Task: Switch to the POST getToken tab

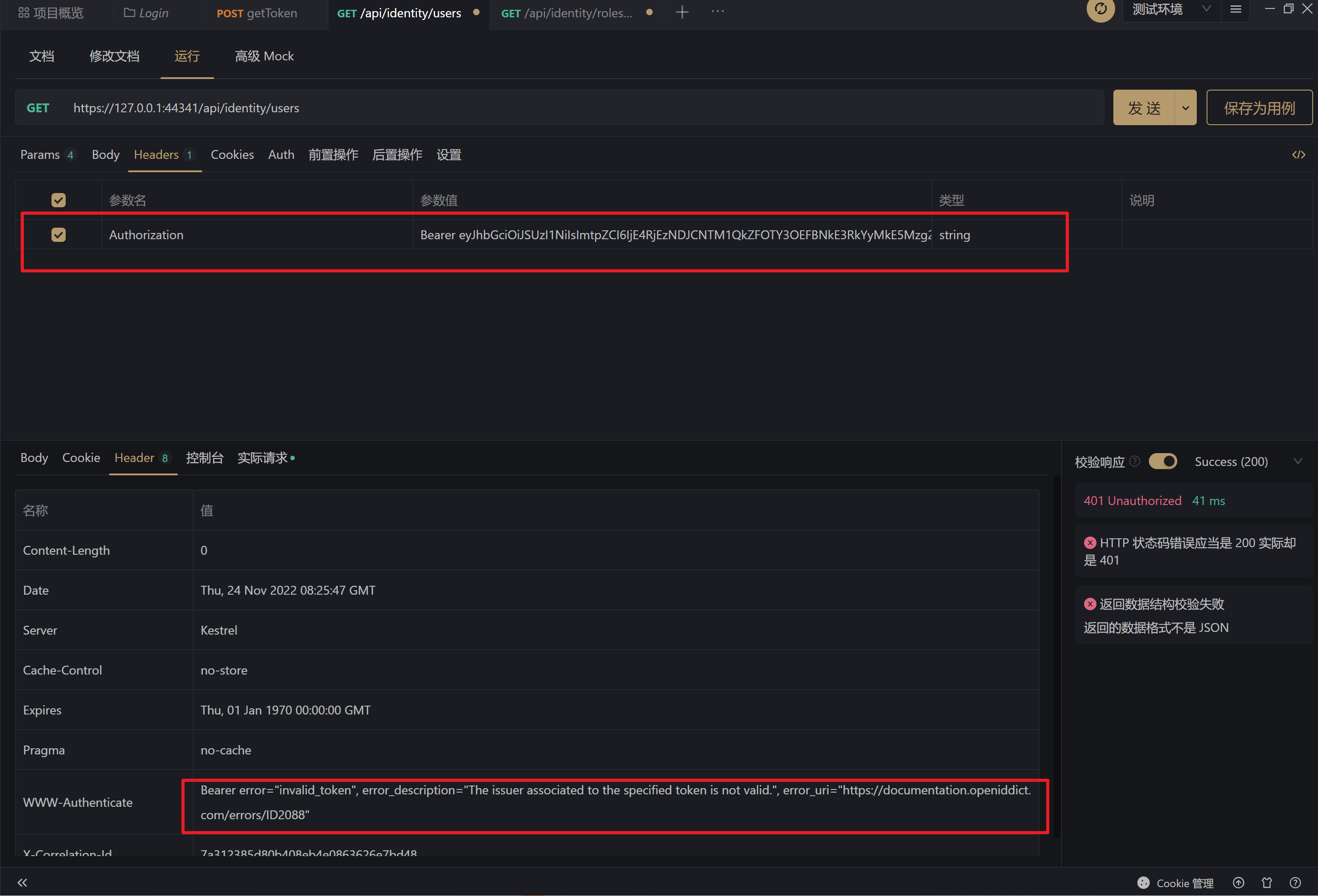Action: coord(256,12)
